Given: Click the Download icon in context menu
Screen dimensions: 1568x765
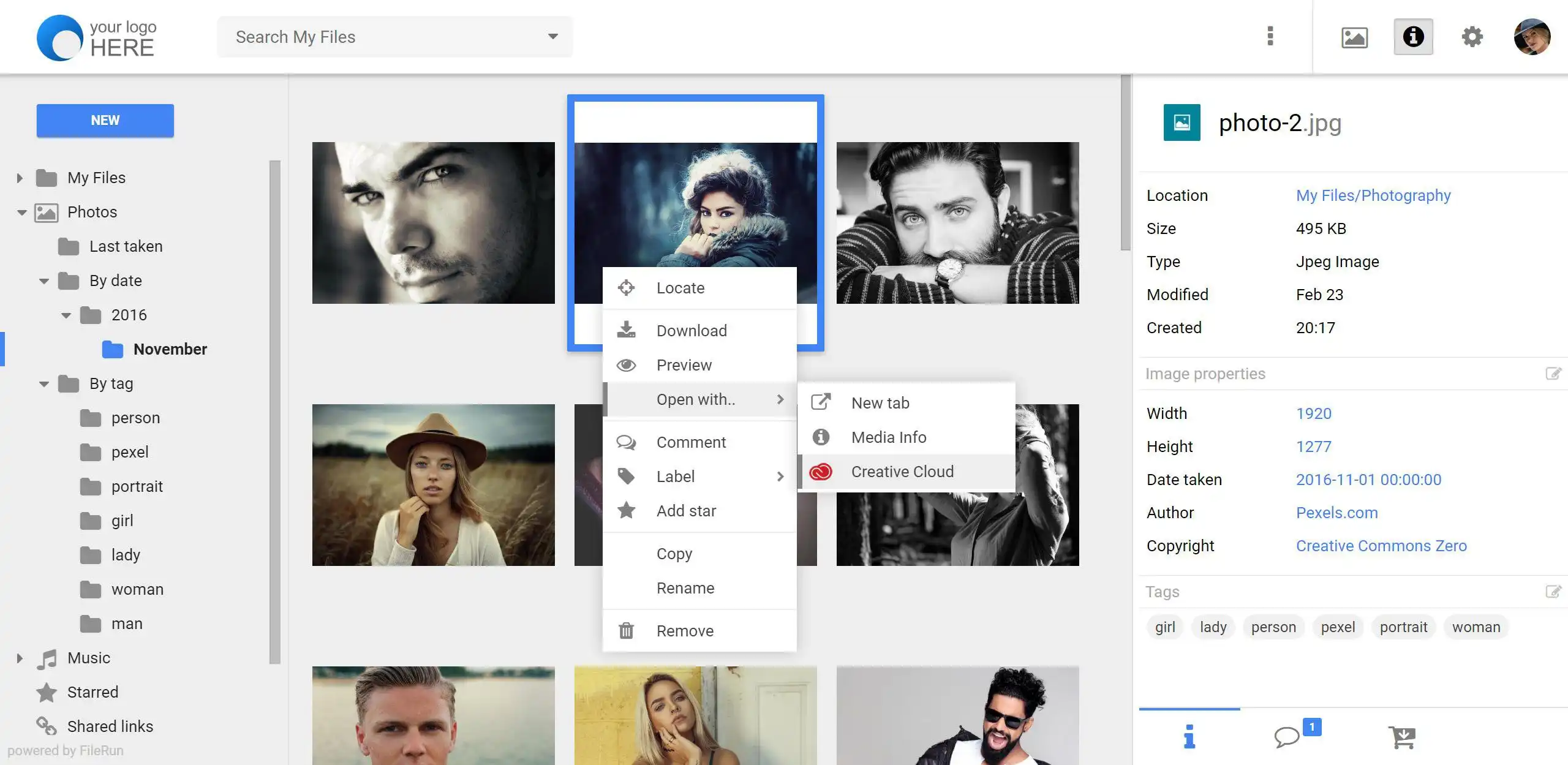Looking at the screenshot, I should [x=626, y=329].
